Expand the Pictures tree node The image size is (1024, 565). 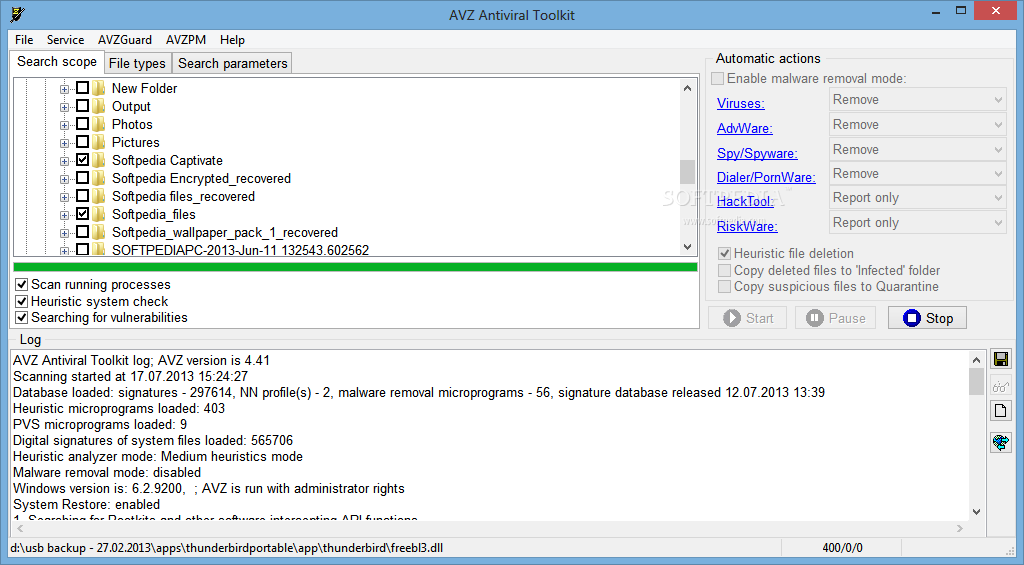click(64, 143)
